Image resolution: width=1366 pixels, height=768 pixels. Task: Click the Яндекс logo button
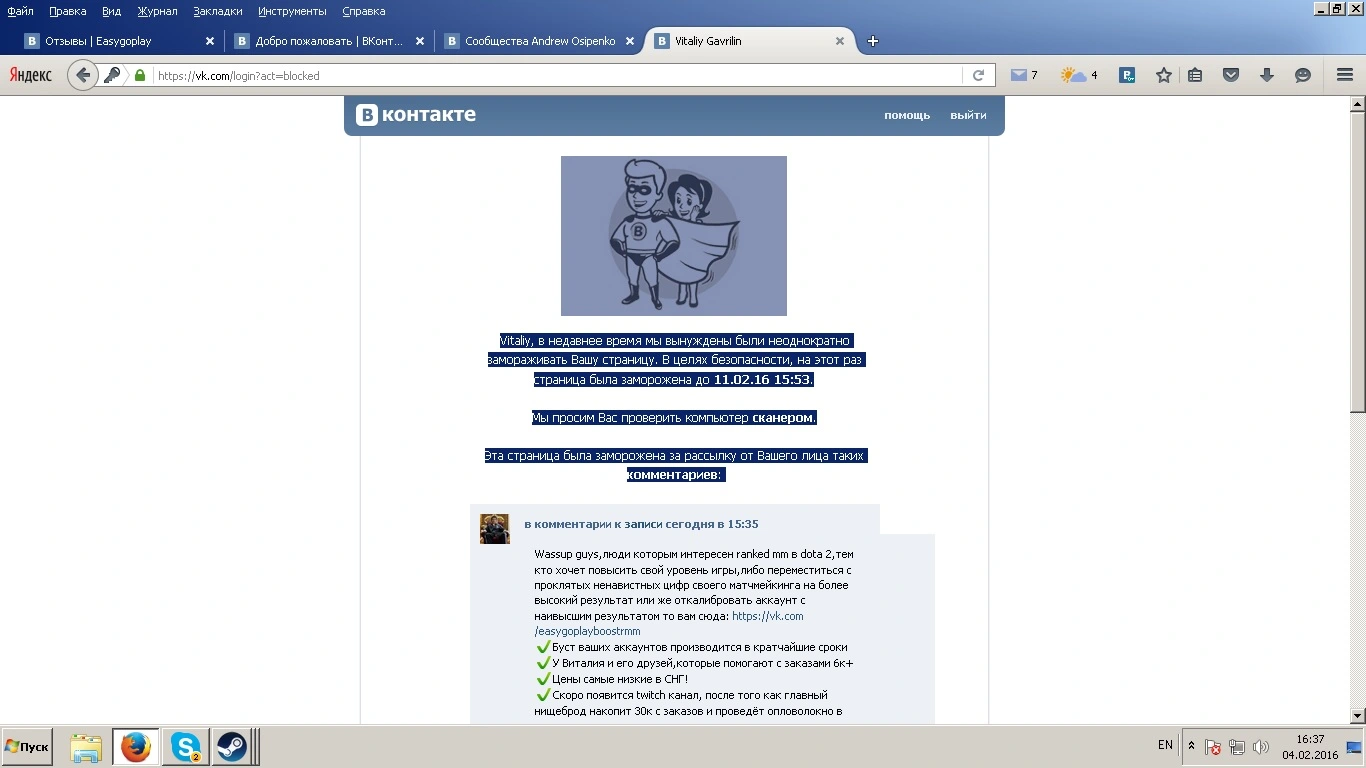pyautogui.click(x=31, y=75)
